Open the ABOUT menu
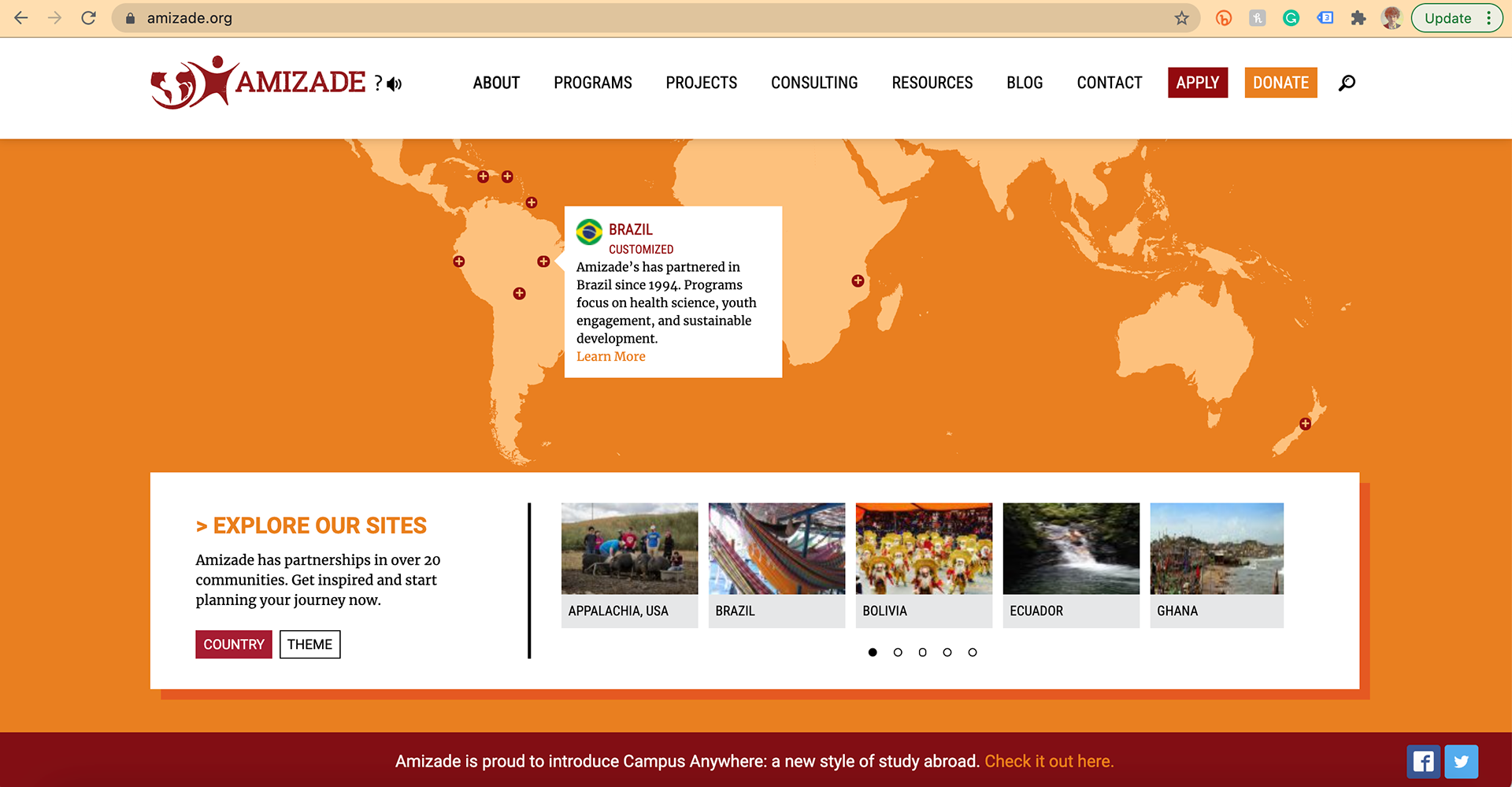 496,83
